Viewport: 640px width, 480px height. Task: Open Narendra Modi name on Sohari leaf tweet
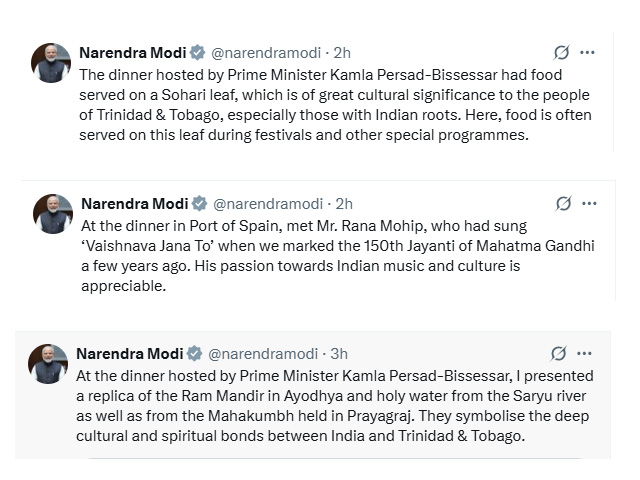[132, 53]
